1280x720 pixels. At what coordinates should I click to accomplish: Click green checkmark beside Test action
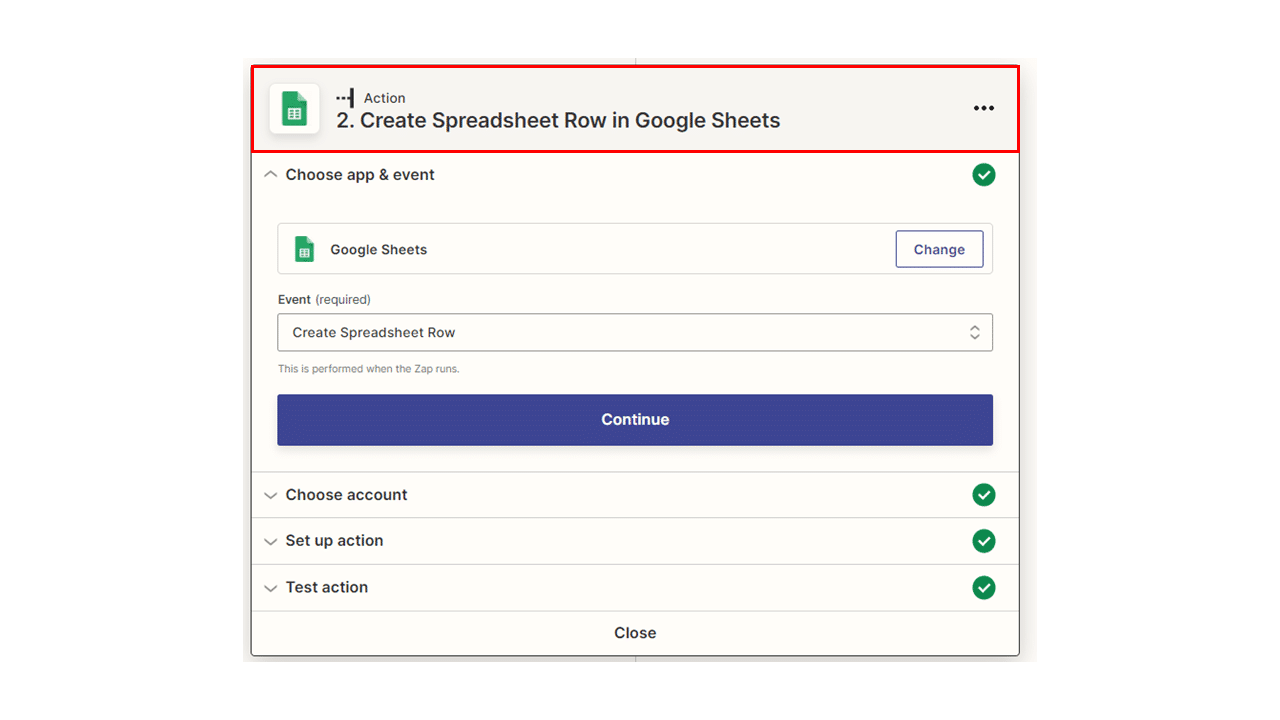pyautogui.click(x=984, y=587)
